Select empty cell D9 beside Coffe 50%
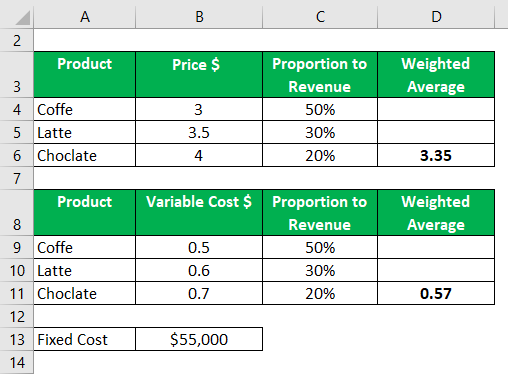The width and height of the screenshot is (508, 374). (436, 247)
